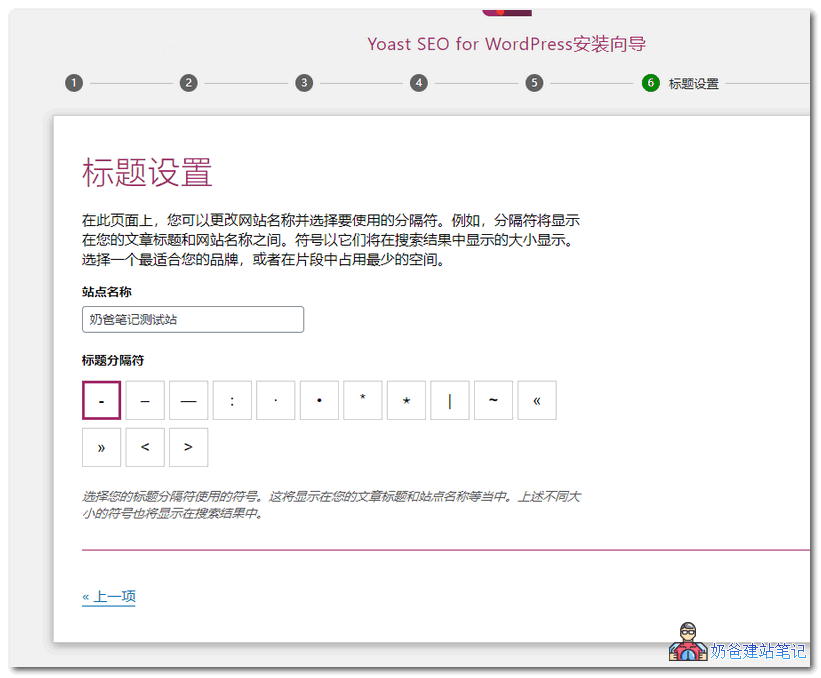Click the 上一项 previous step link
Viewport: 821px width, 678px height.
tap(108, 595)
